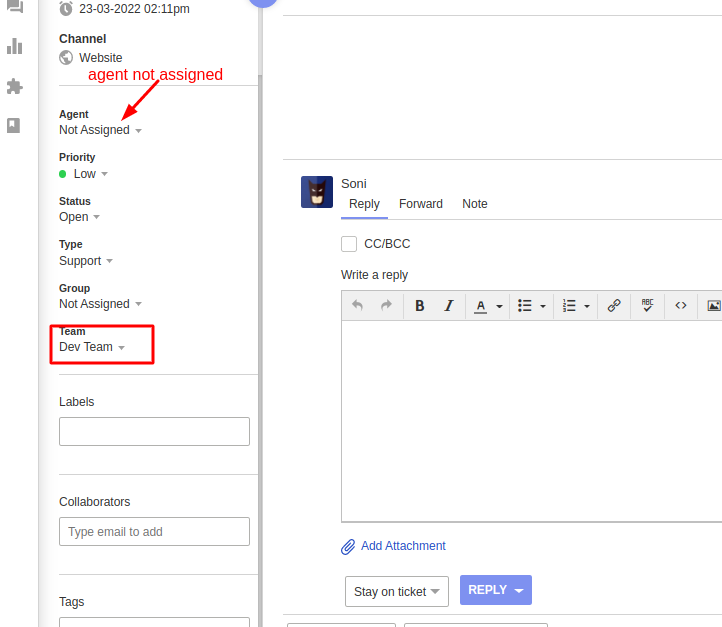Screen dimensions: 722x627
Task: Open the knowledgebase bookmark sidebar icon
Action: coord(14,125)
